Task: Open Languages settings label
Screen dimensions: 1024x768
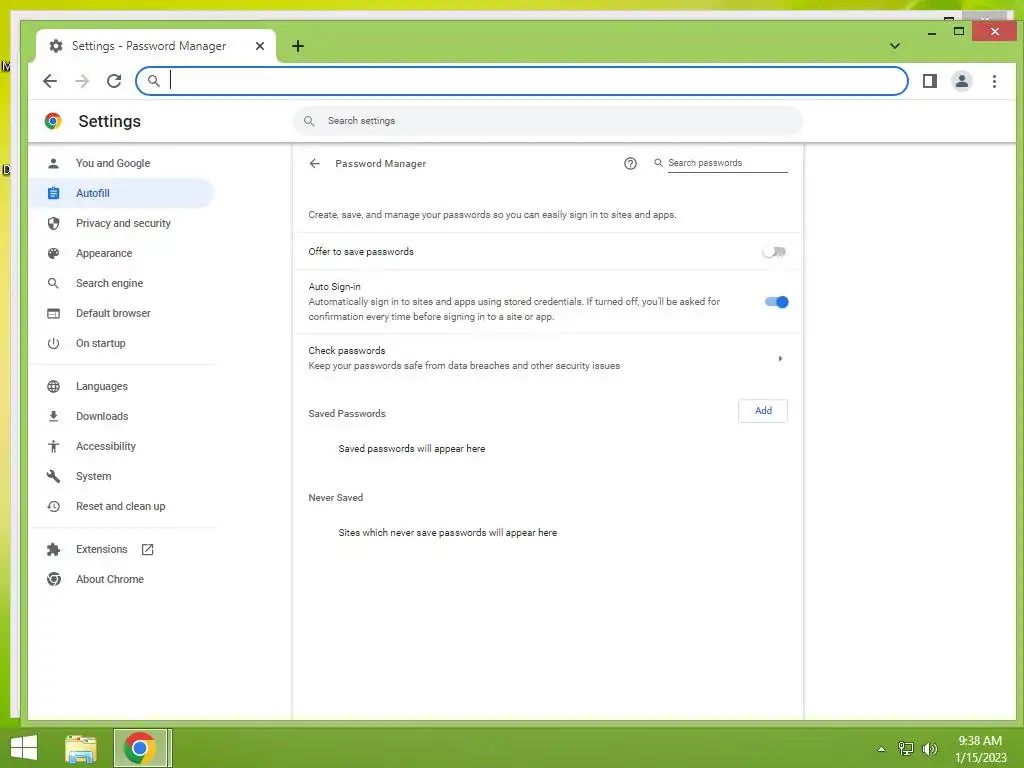Action: (x=102, y=387)
